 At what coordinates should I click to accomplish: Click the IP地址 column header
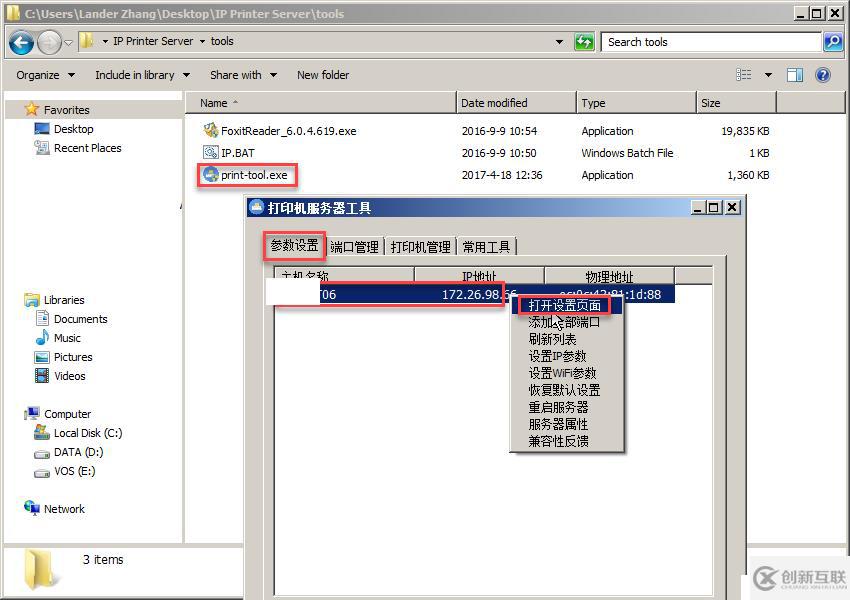click(479, 275)
